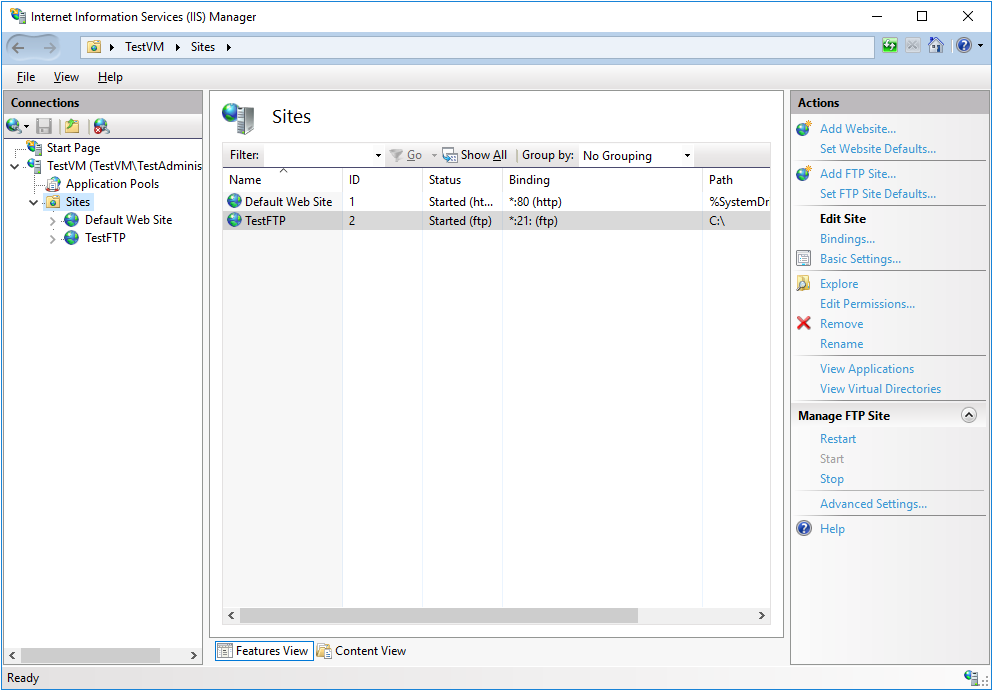Collapse the Sites tree node
993x691 pixels.
click(34, 203)
